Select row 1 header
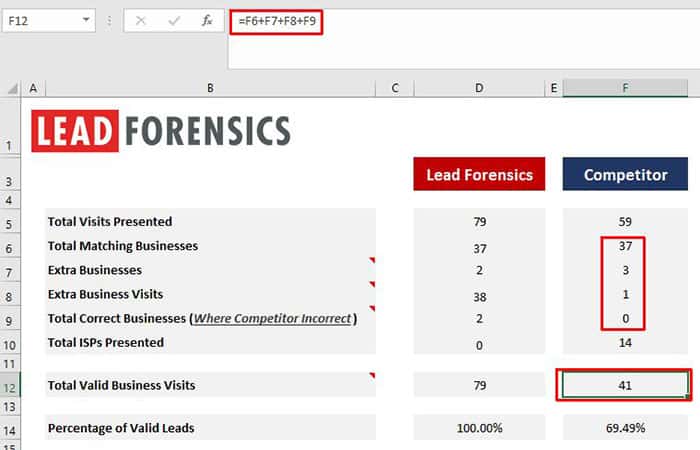Screen dimensions: 700x450 pos(10,127)
